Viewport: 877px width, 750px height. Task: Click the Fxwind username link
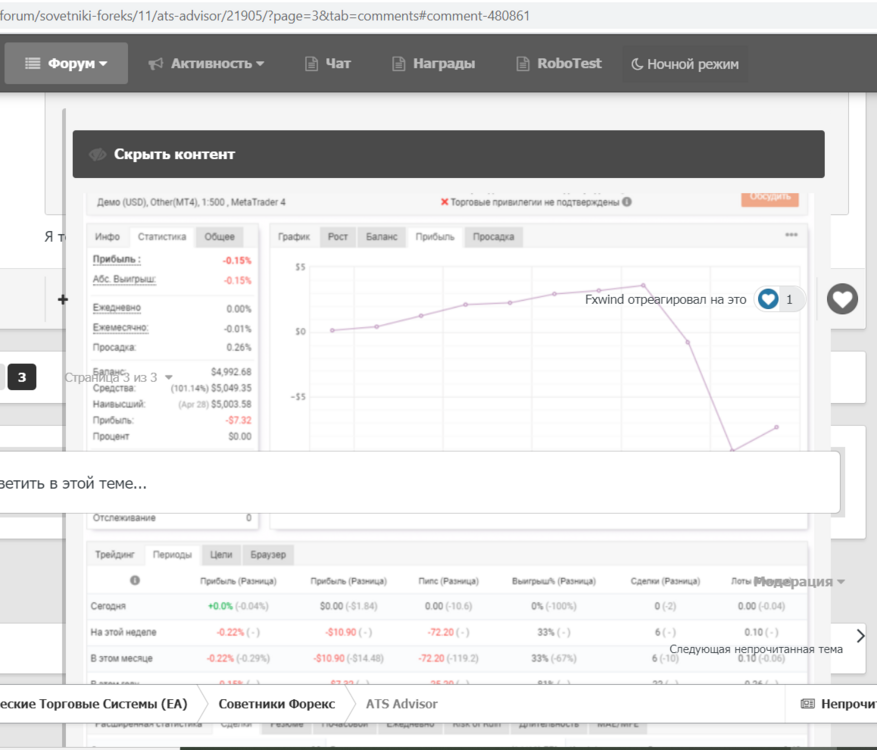coord(604,300)
